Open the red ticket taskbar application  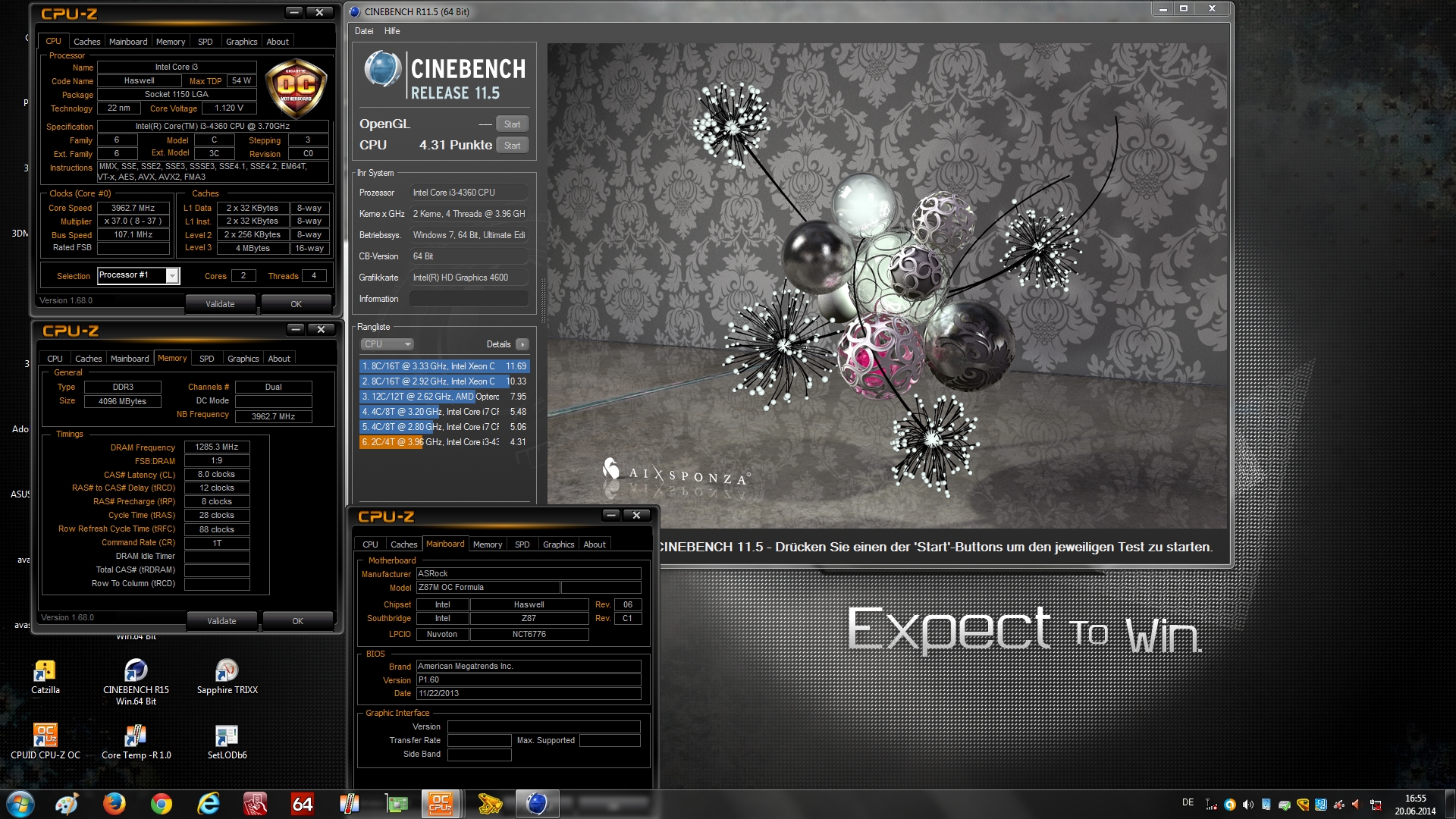pyautogui.click(x=255, y=804)
